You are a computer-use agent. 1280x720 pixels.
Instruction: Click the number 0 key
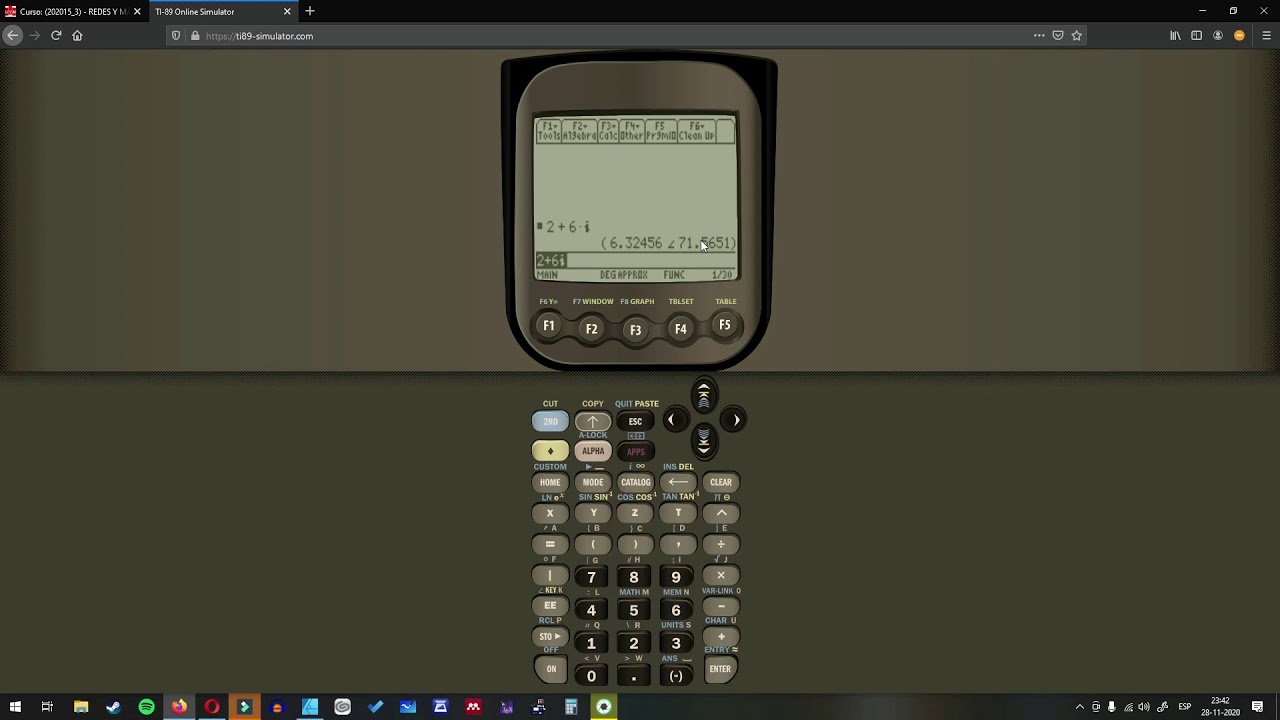tap(591, 676)
